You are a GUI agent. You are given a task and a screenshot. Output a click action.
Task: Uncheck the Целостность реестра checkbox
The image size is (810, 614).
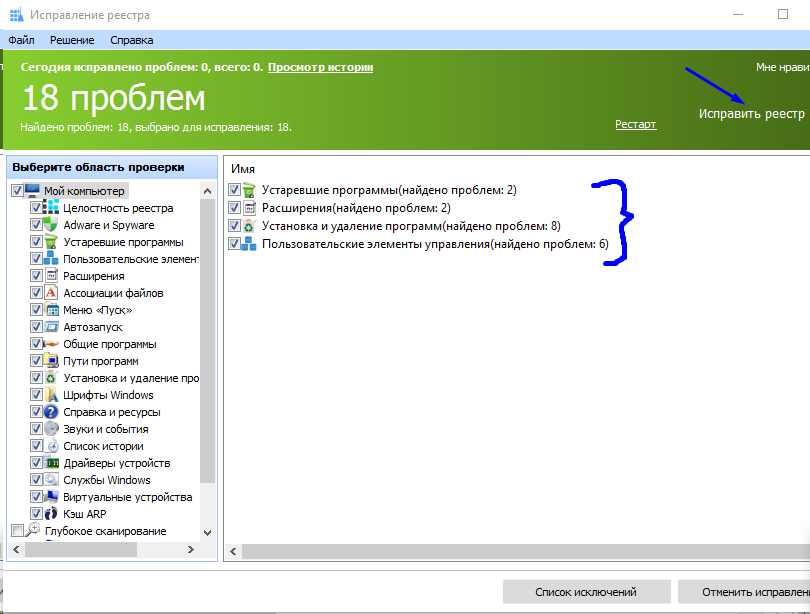(x=36, y=208)
